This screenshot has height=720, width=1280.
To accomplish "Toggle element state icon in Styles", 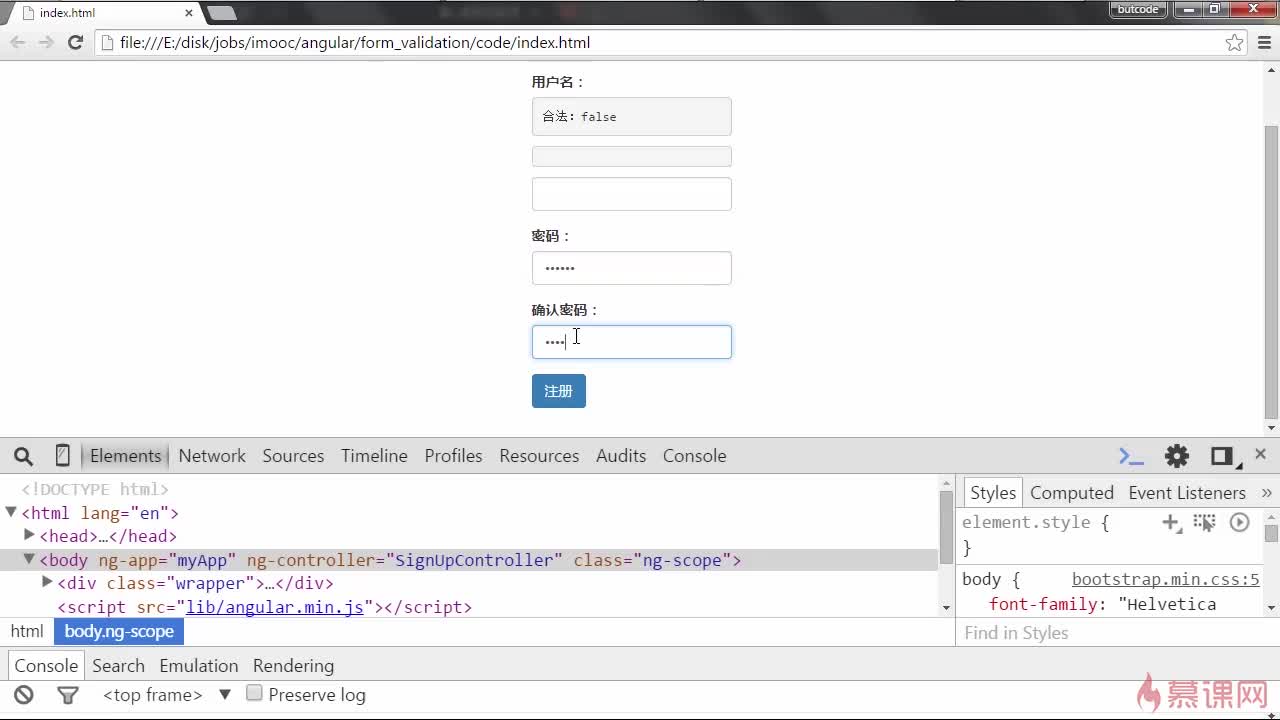I will click(x=1204, y=522).
